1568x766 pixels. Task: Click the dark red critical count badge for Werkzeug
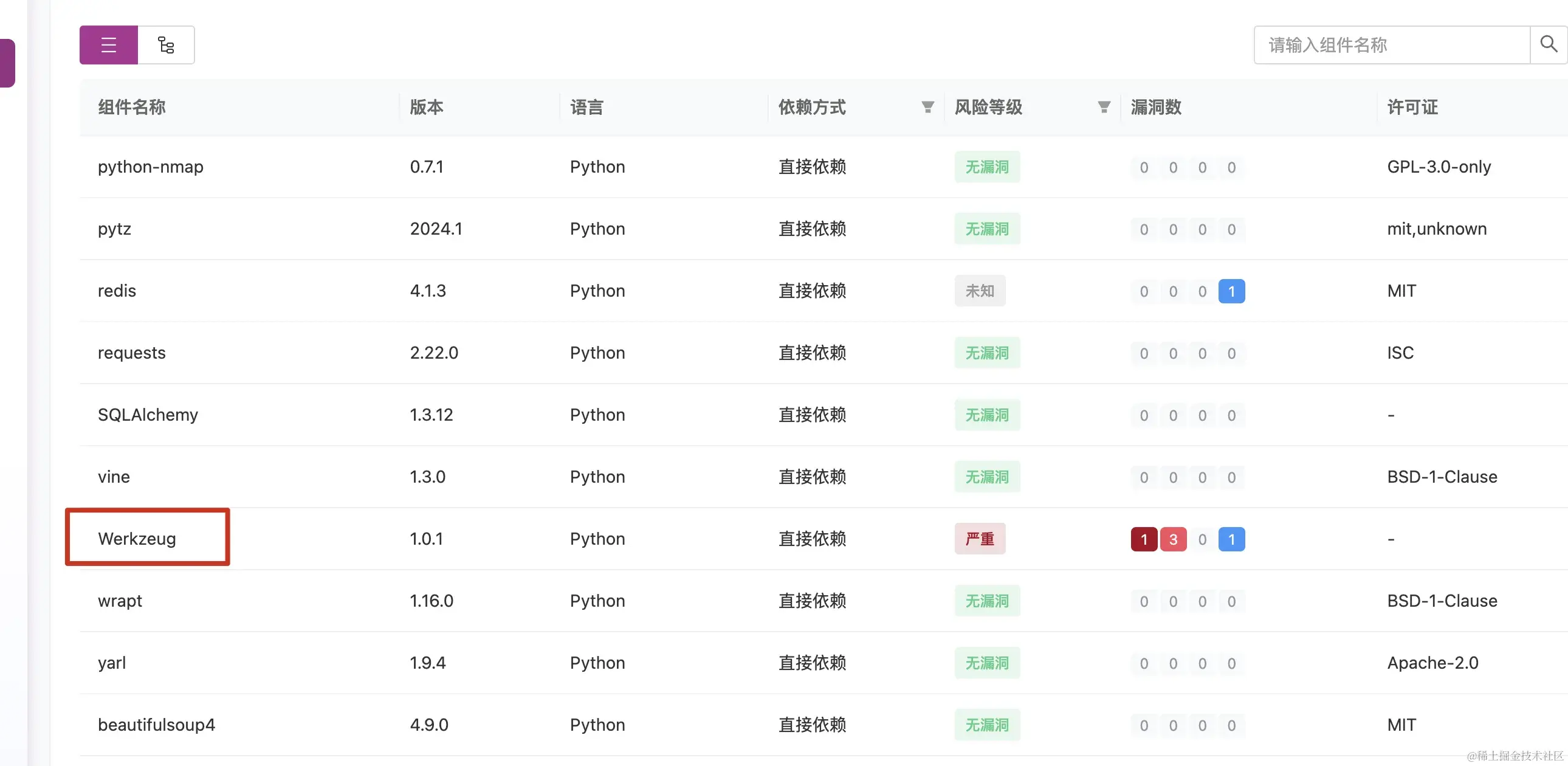(x=1143, y=539)
